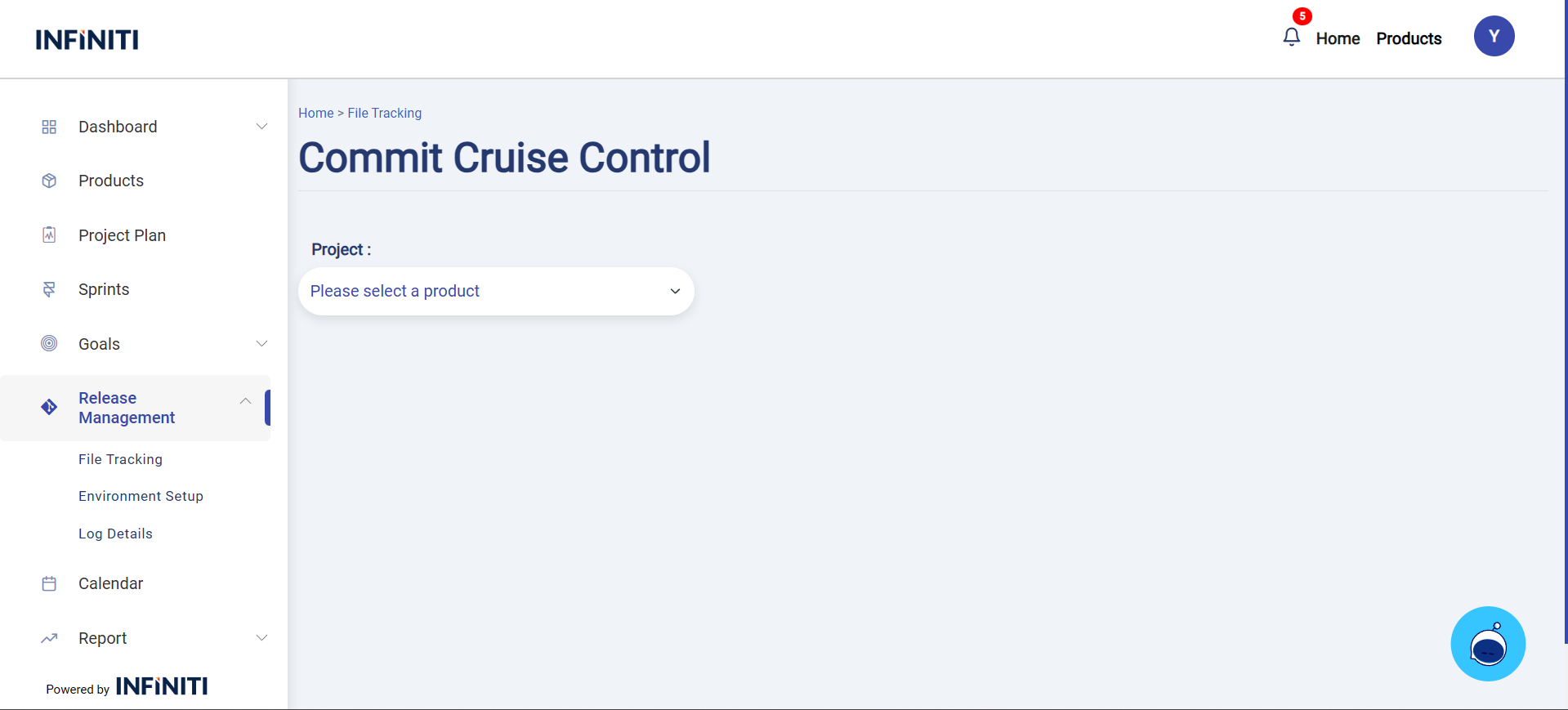Image resolution: width=1568 pixels, height=710 pixels.
Task: Open the Project product dropdown
Action: point(496,292)
